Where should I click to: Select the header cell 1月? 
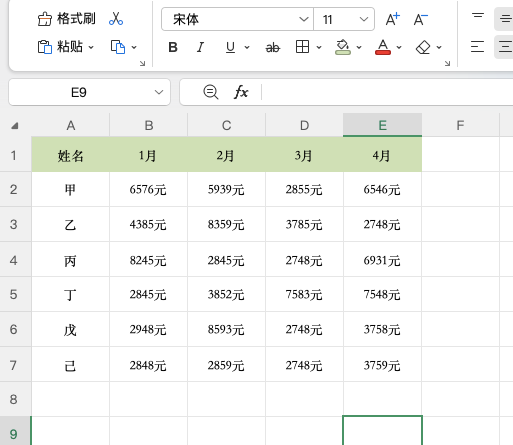click(x=149, y=155)
